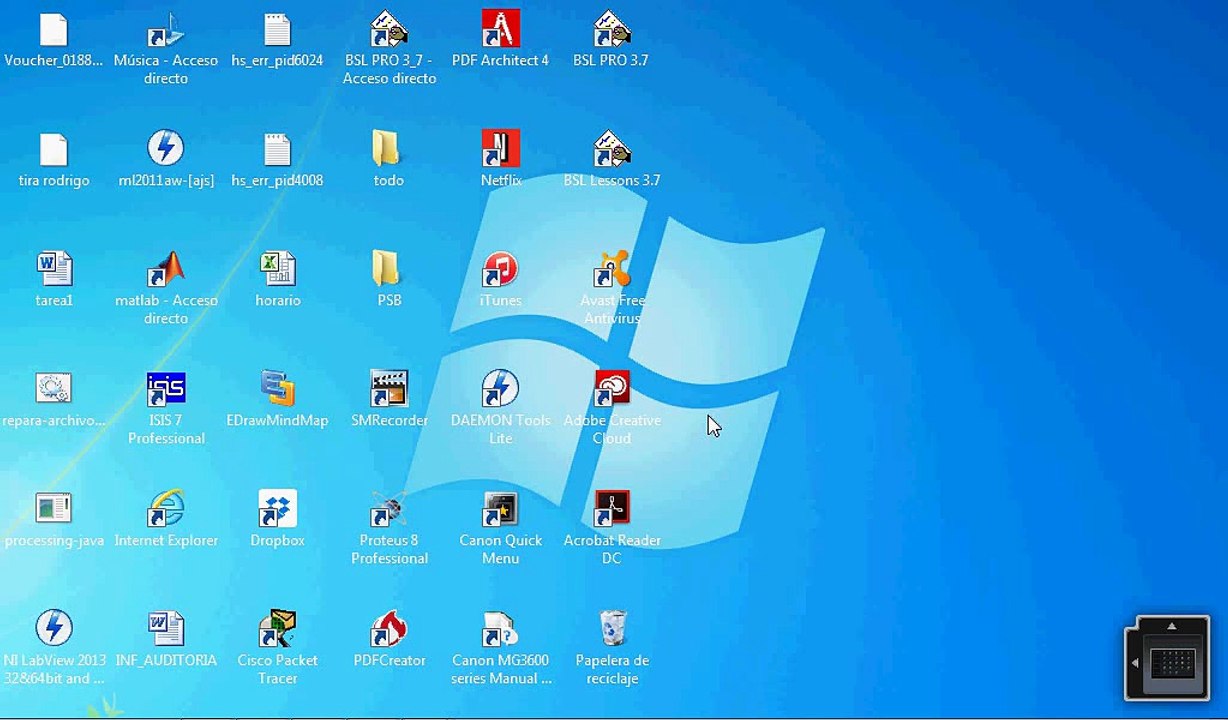Select the matlab - Acceso directo shortcut

[x=166, y=269]
